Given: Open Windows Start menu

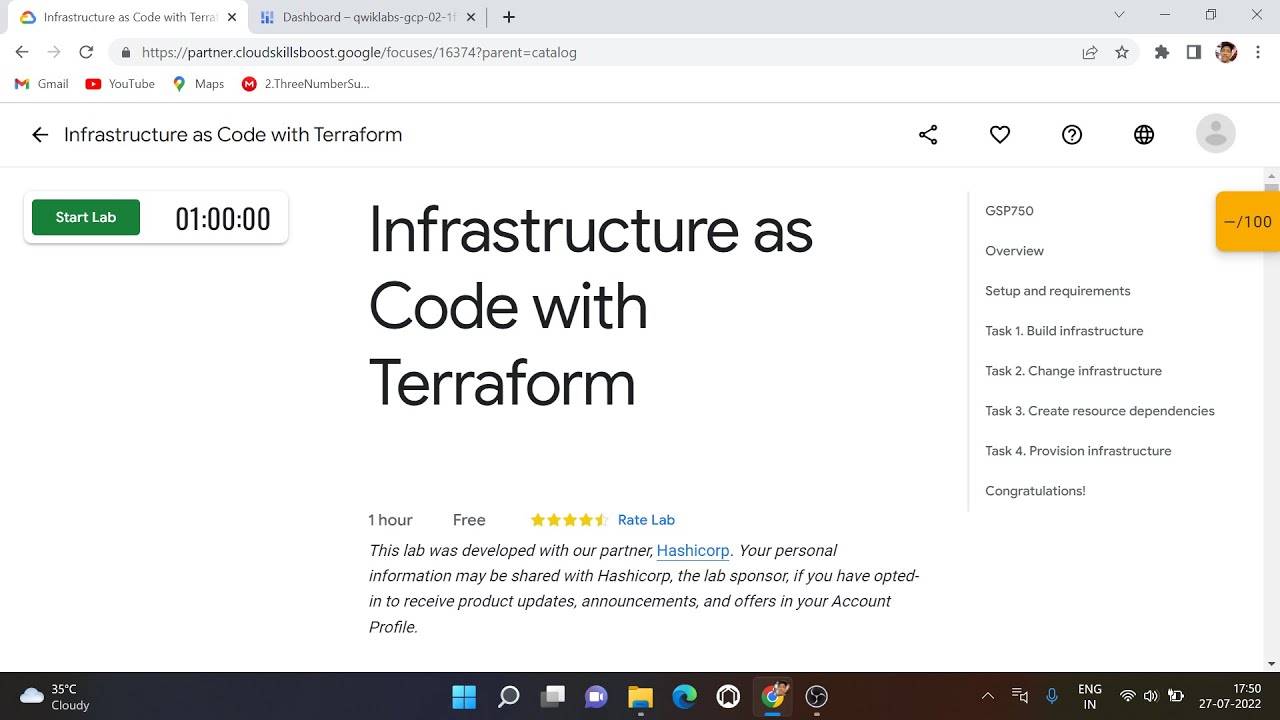Looking at the screenshot, I should click(464, 696).
